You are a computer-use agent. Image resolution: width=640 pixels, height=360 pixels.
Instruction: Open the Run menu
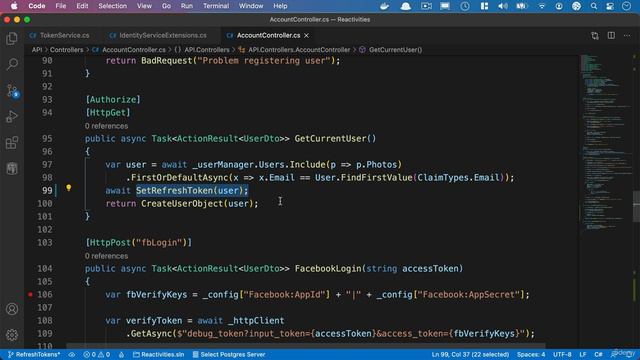[187, 6]
